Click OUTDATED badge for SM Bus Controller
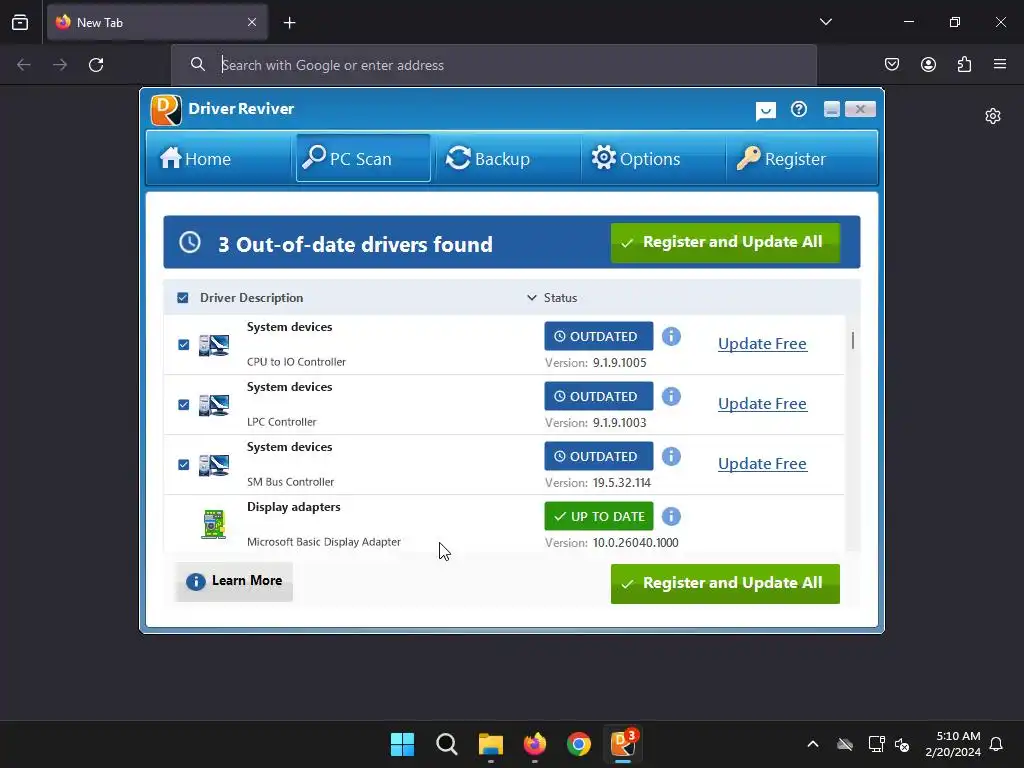Screen dimensions: 1024x768 coord(599,456)
